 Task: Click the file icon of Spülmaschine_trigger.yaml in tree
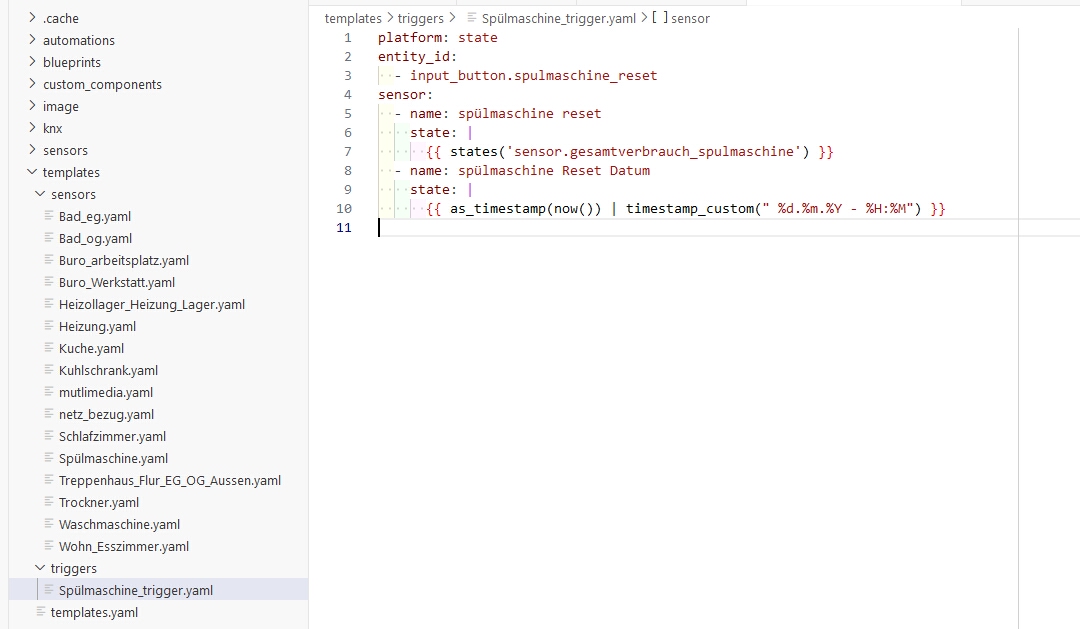[x=49, y=590]
